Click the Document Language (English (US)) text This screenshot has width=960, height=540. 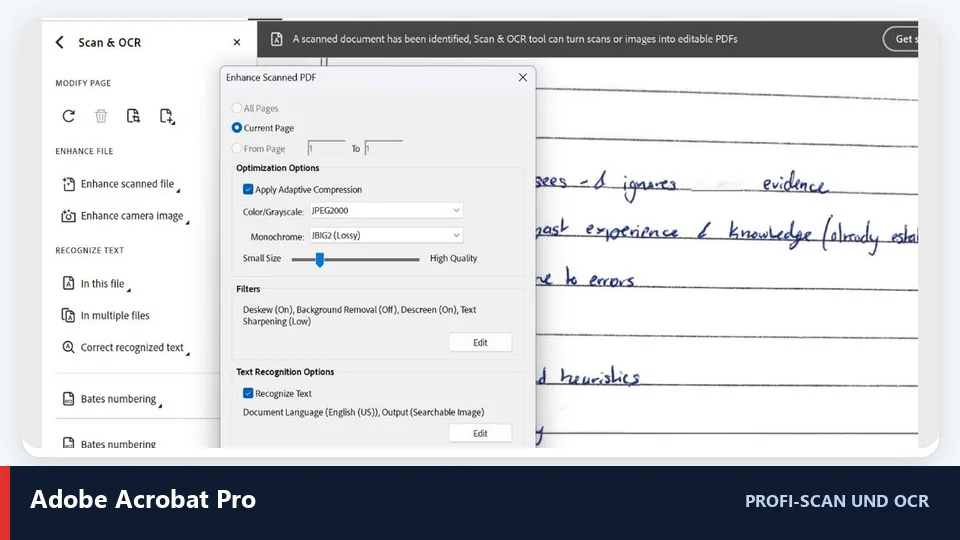(x=311, y=412)
